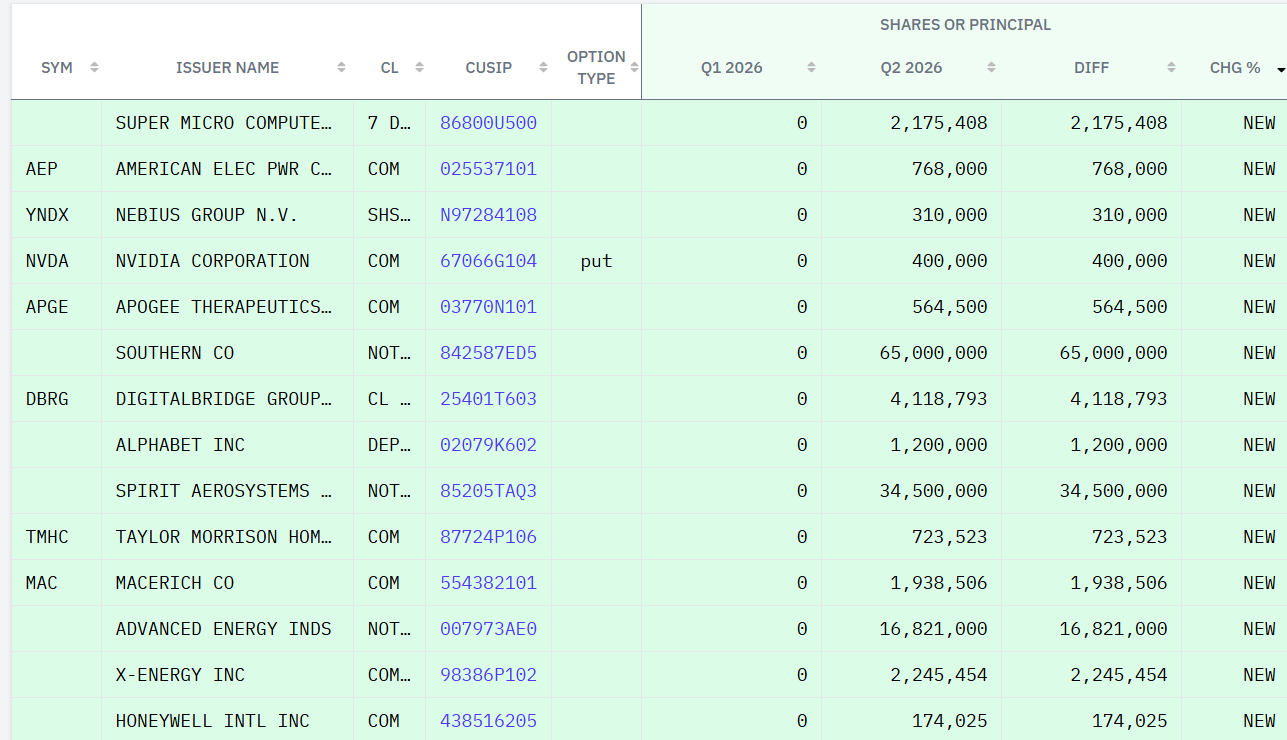Click SHARES OR PRINCIPAL group header
Viewport: 1287px width, 740px height.
(x=965, y=25)
